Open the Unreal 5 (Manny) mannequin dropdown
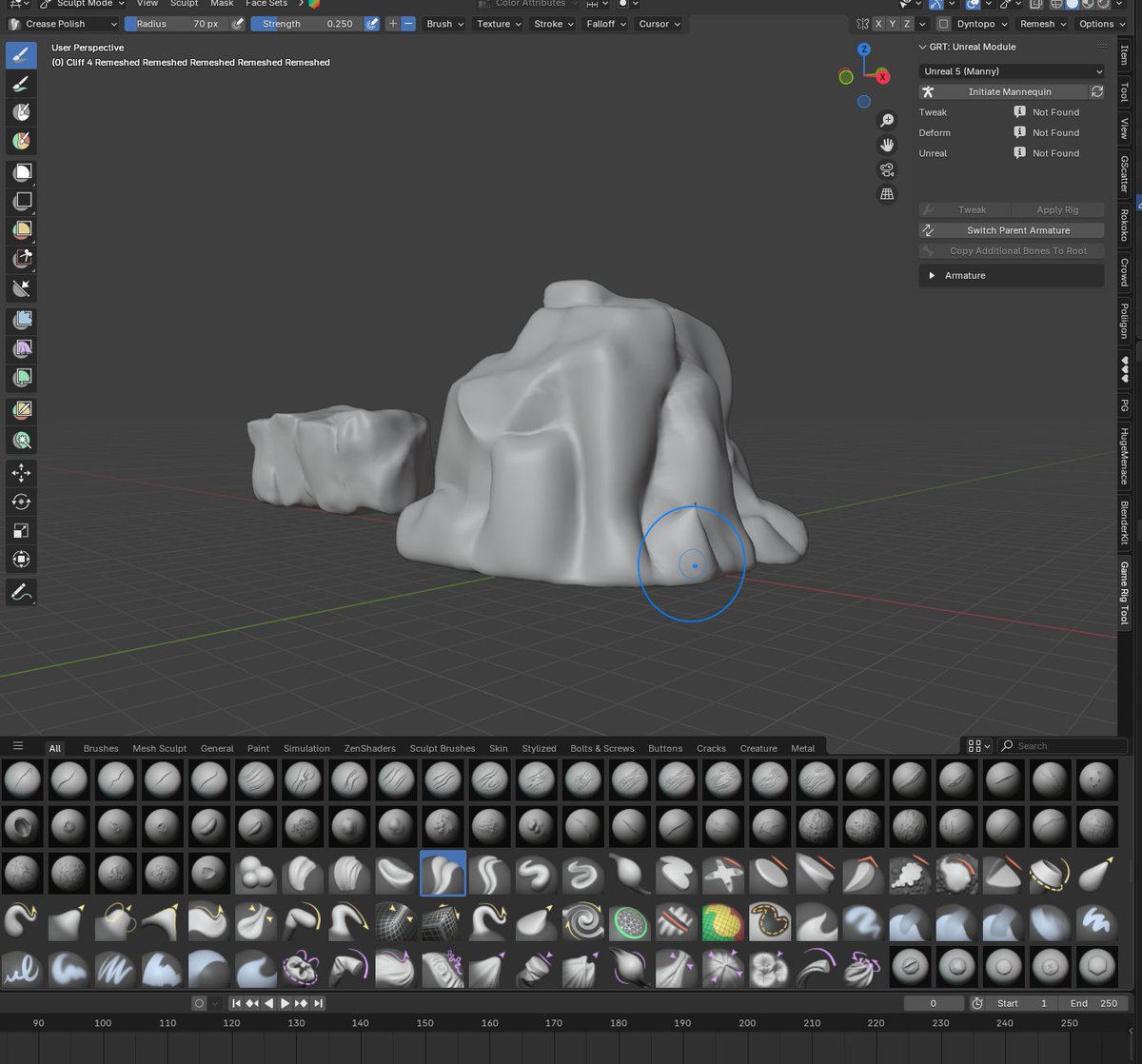Viewport: 1142px width, 1064px height. point(1011,70)
